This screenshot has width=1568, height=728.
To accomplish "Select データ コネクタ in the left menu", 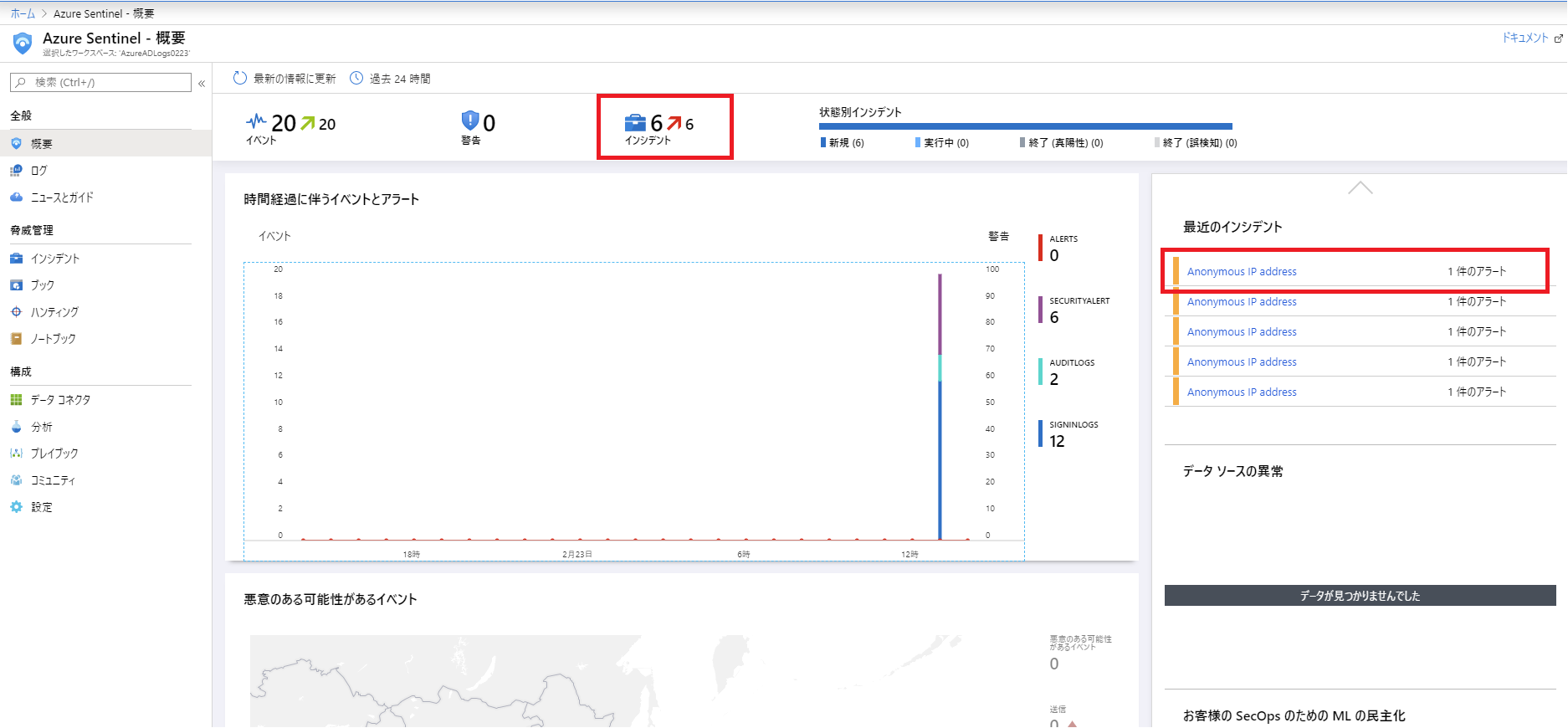I will tap(105, 400).
